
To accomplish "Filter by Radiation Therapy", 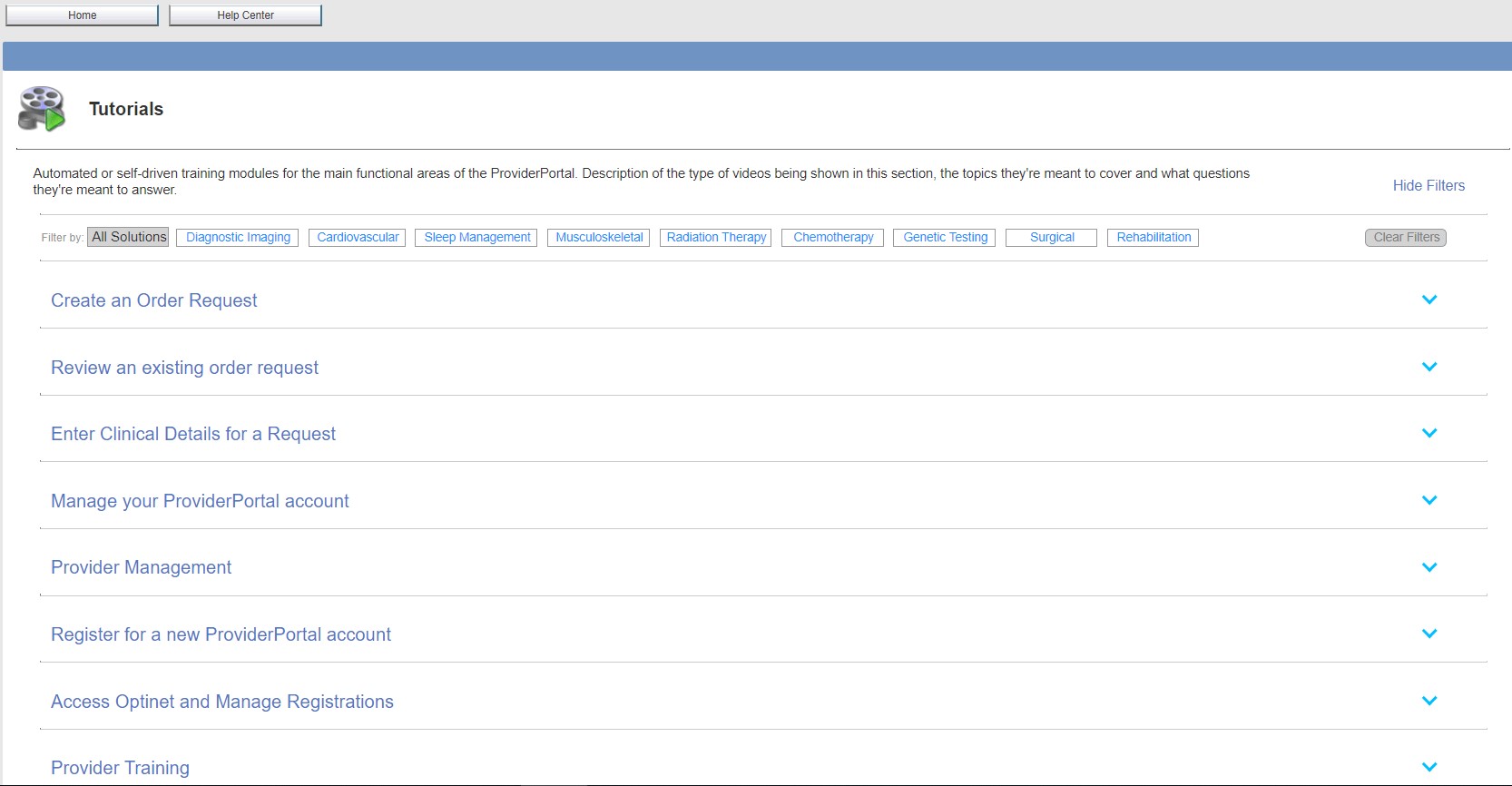I will [x=716, y=238].
